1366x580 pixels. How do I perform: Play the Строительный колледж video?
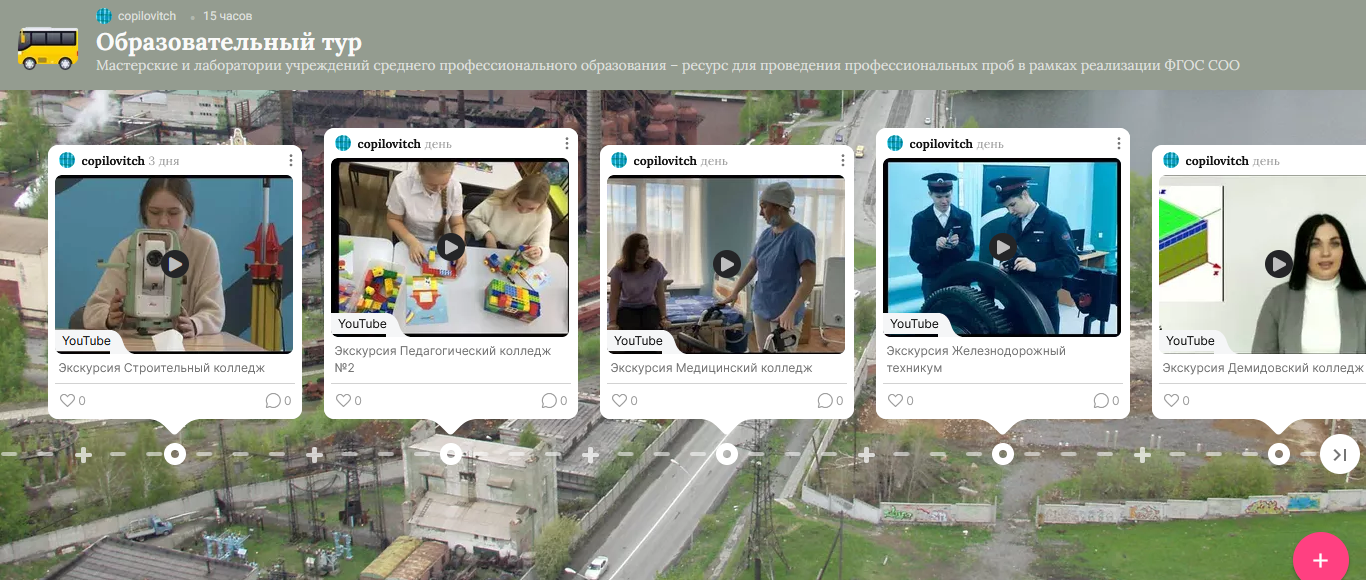pyautogui.click(x=175, y=264)
